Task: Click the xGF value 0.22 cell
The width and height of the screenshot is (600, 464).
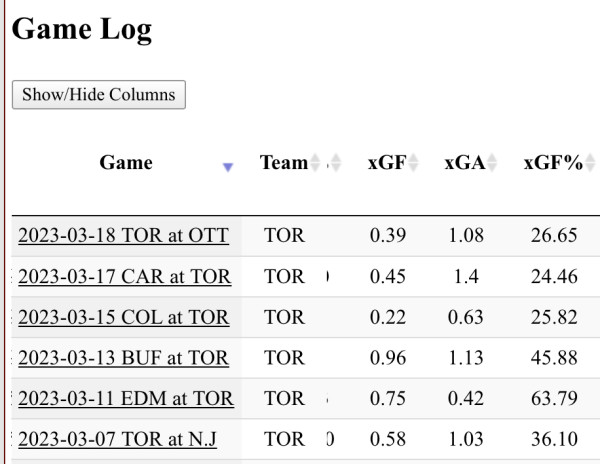Action: pos(388,318)
